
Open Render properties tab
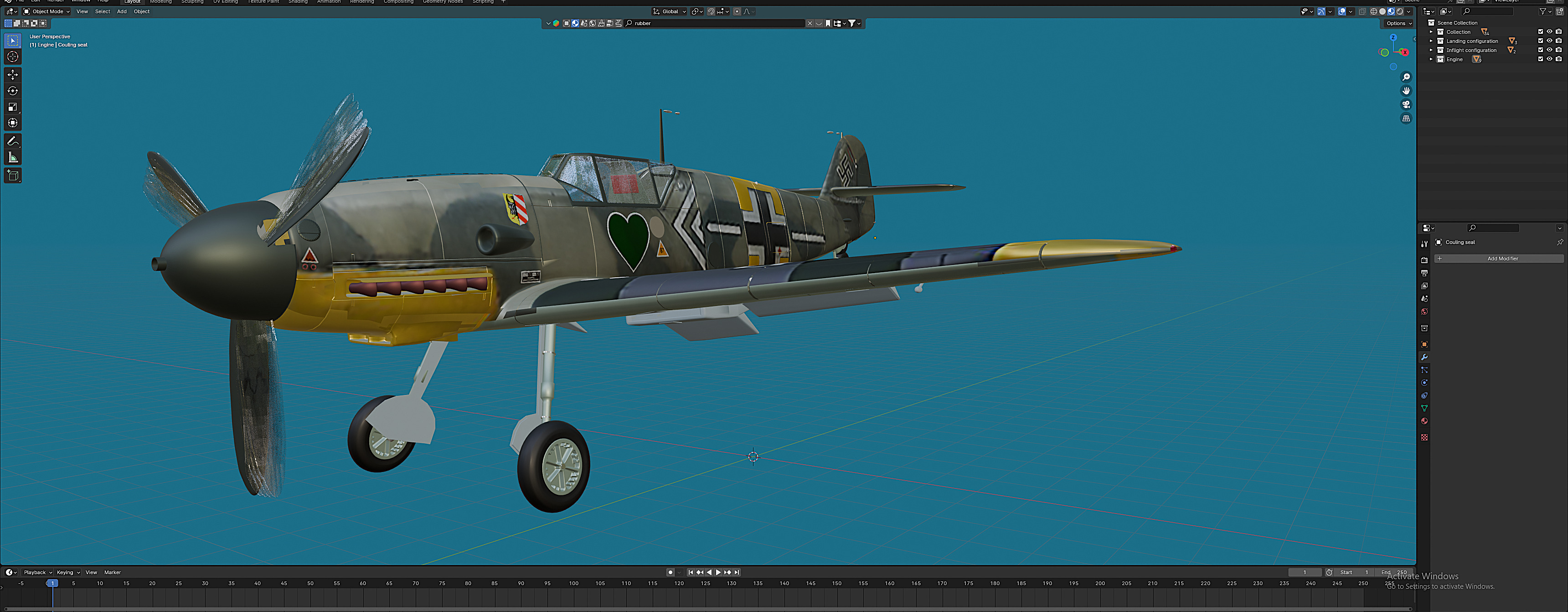click(x=1424, y=260)
